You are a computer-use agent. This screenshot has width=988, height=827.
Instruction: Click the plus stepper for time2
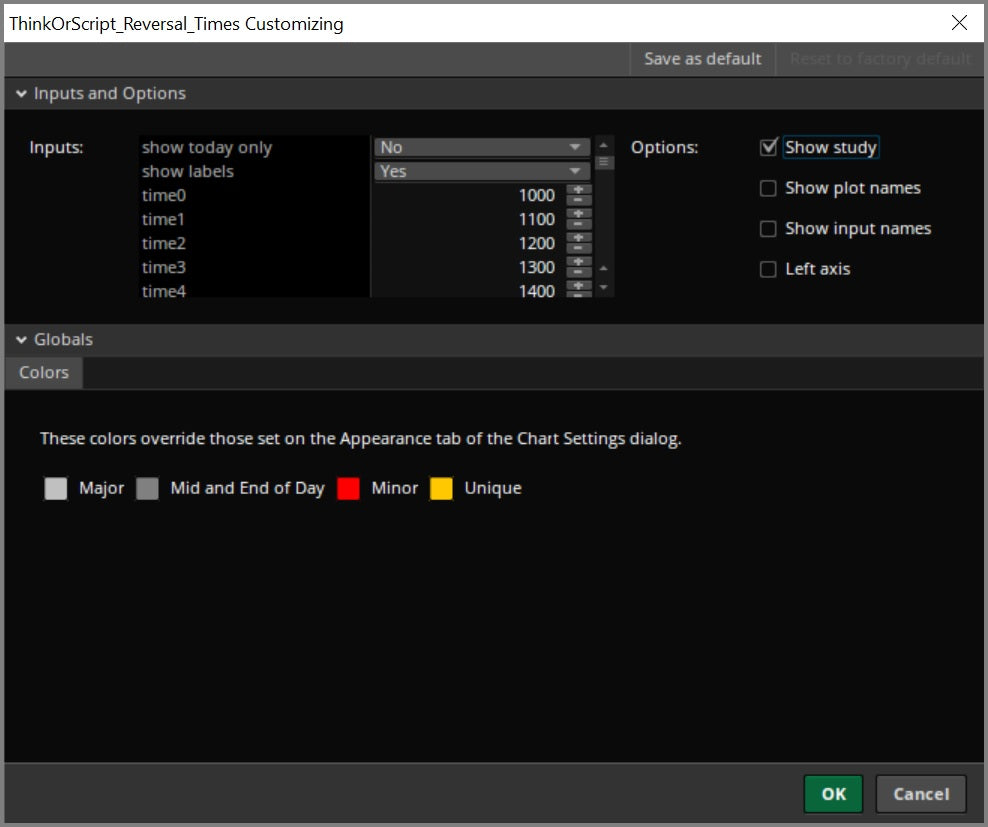[578, 237]
